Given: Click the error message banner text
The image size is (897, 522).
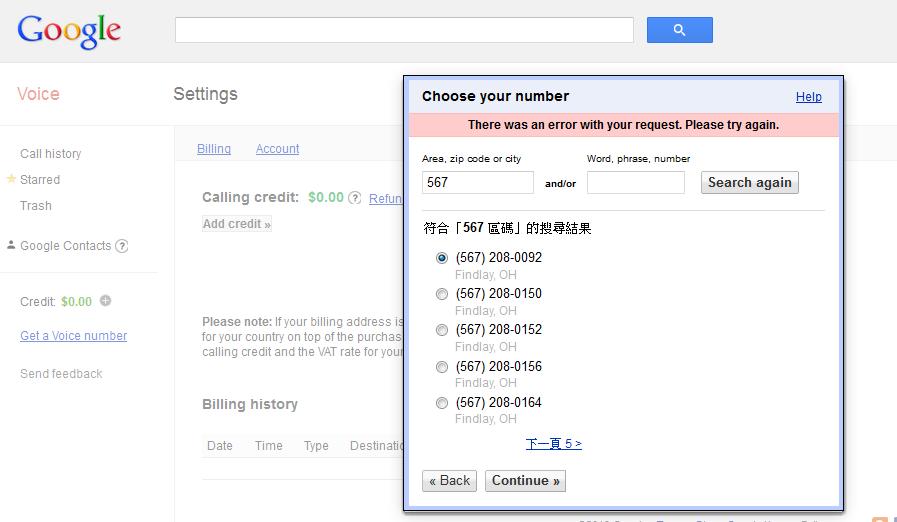Looking at the screenshot, I should 624,125.
